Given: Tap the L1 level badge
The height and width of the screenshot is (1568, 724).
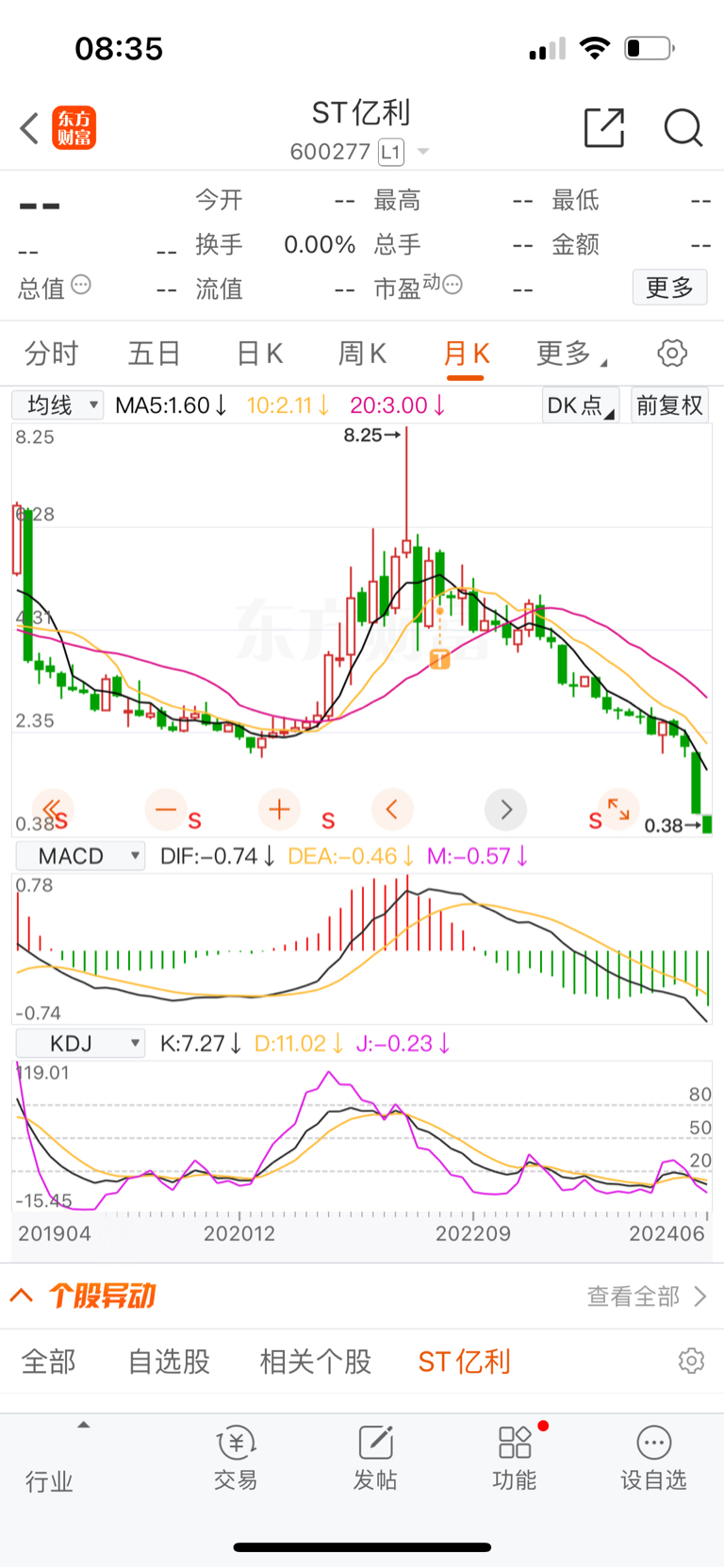Looking at the screenshot, I should click(391, 152).
